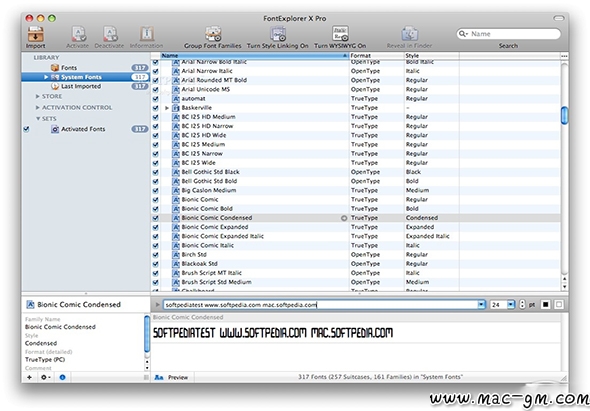Expand the STORE section in the sidebar

pos(38,97)
